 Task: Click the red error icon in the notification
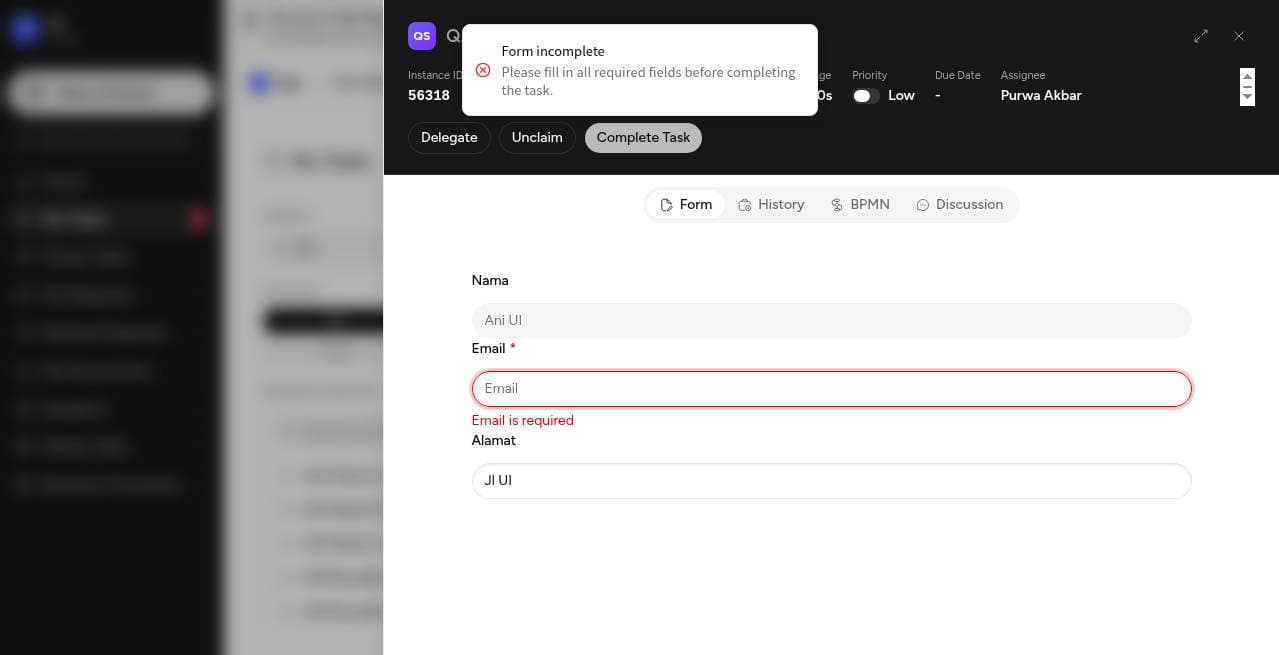pyautogui.click(x=483, y=70)
